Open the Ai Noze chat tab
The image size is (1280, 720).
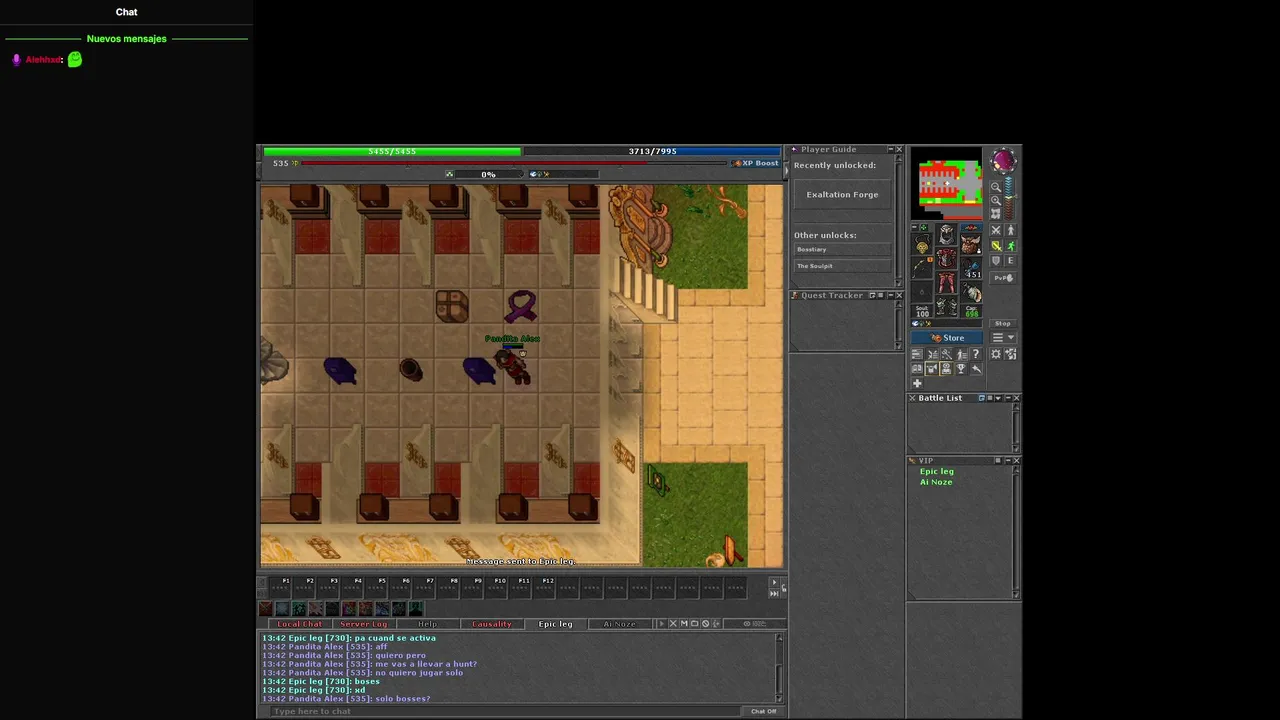tap(619, 624)
